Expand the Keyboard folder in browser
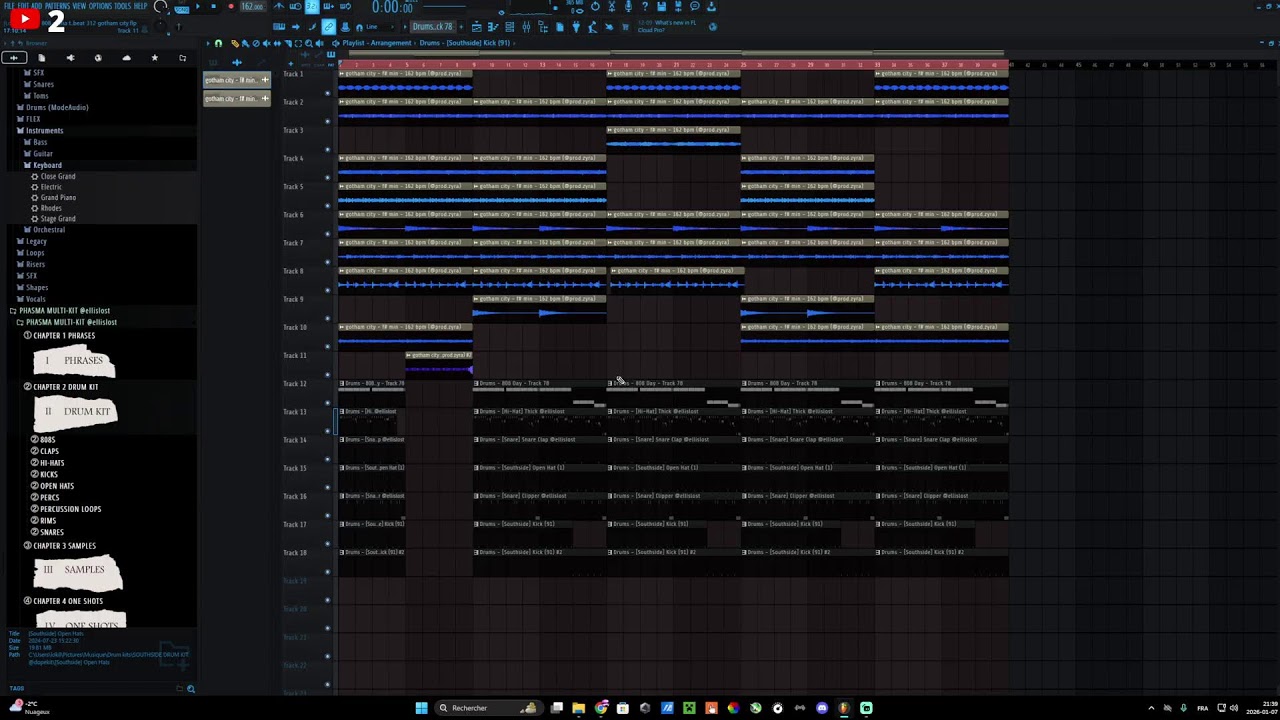 pos(47,165)
